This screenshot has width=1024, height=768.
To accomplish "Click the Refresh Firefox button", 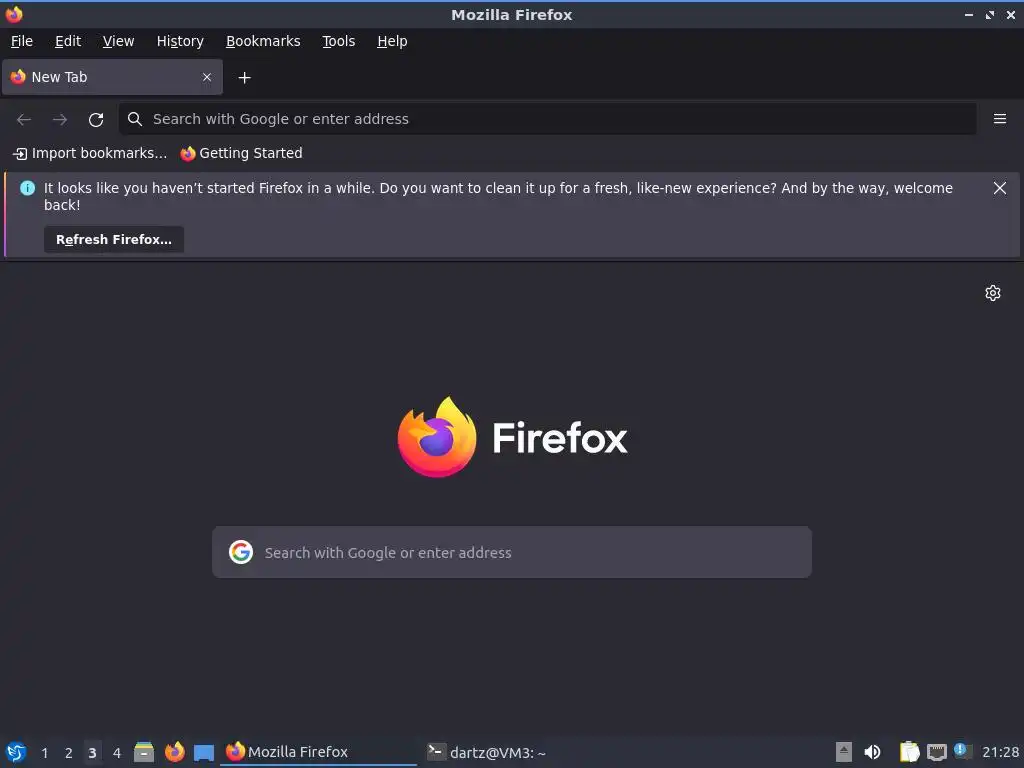I will [x=114, y=240].
